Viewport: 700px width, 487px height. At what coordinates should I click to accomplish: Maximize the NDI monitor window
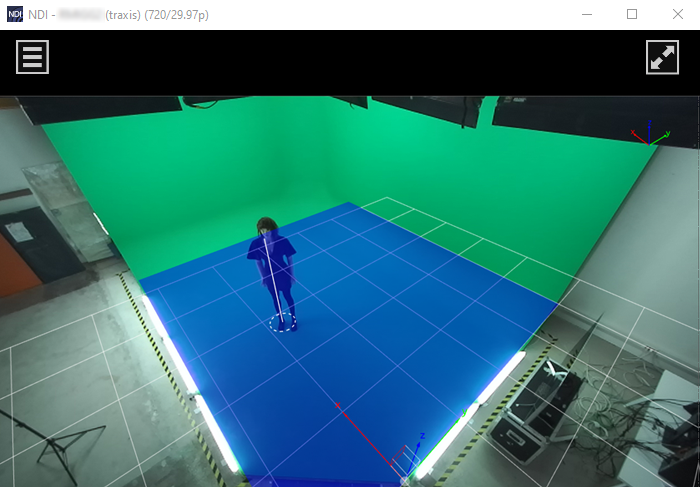point(632,15)
